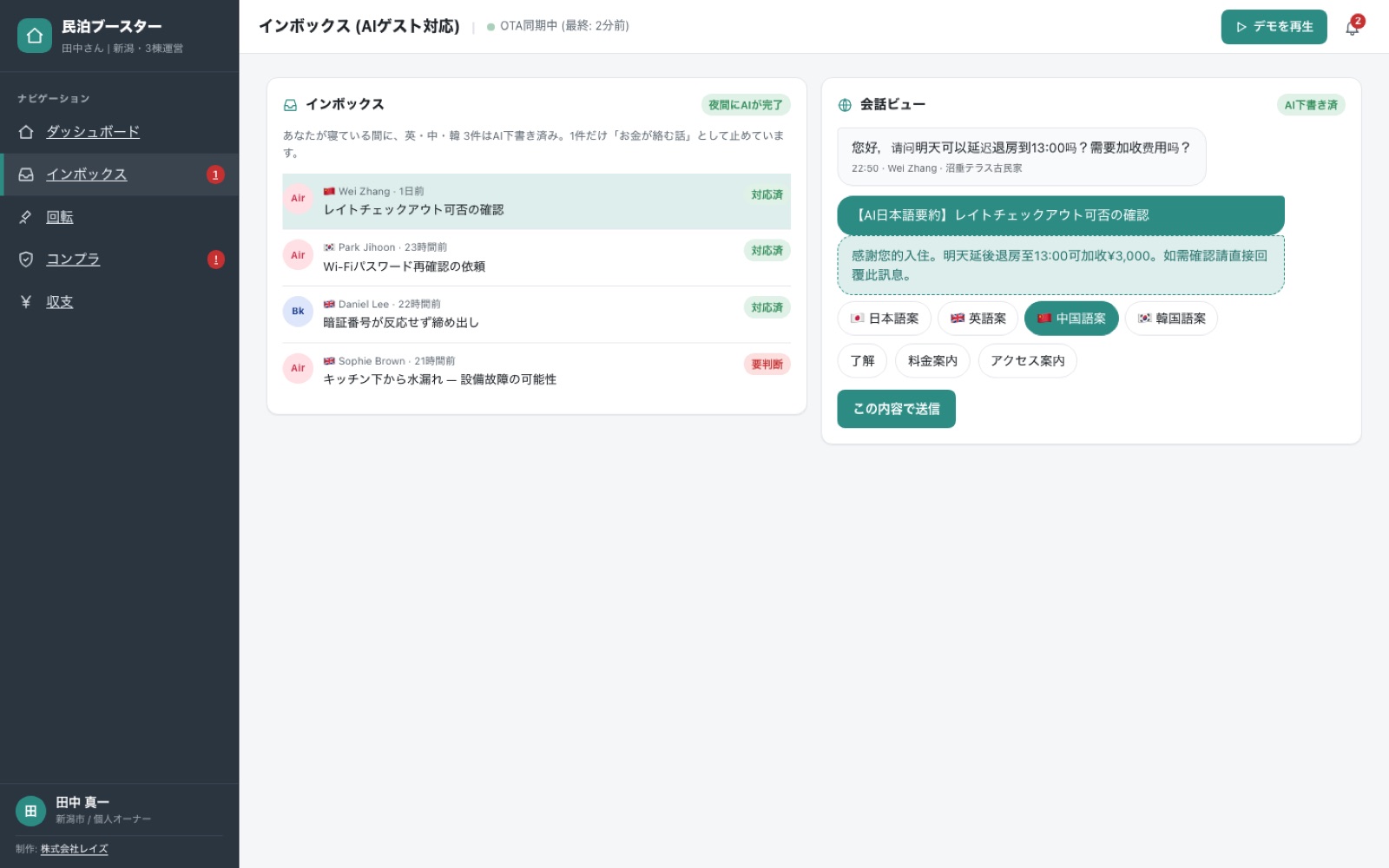Viewport: 1389px width, 868px height.
Task: Select the 韓国語案 draft option
Action: pos(1171,319)
